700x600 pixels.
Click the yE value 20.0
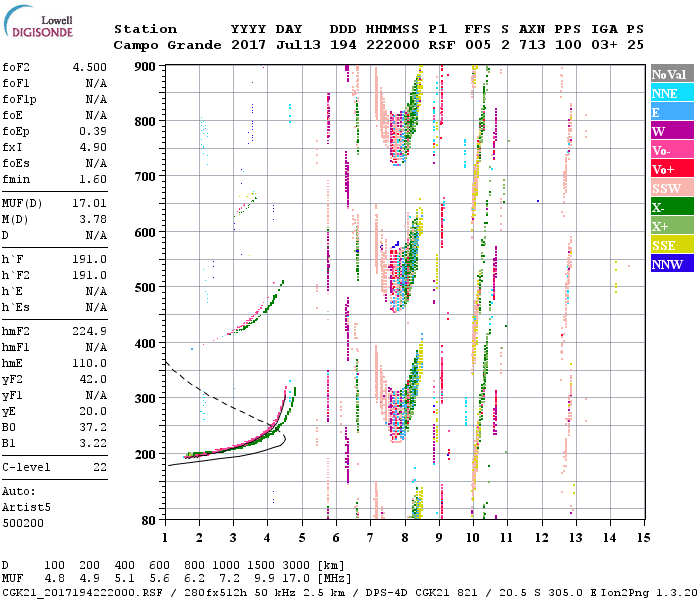point(93,412)
